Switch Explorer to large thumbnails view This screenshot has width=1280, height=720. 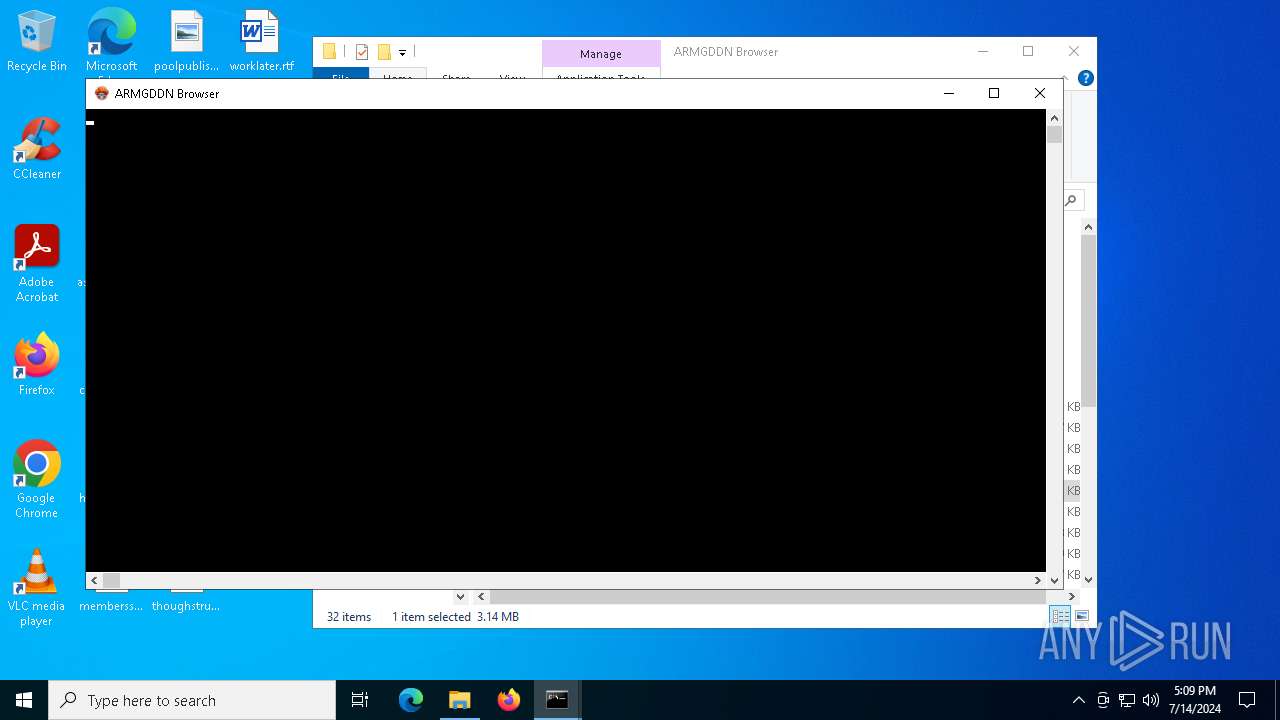point(1081,617)
